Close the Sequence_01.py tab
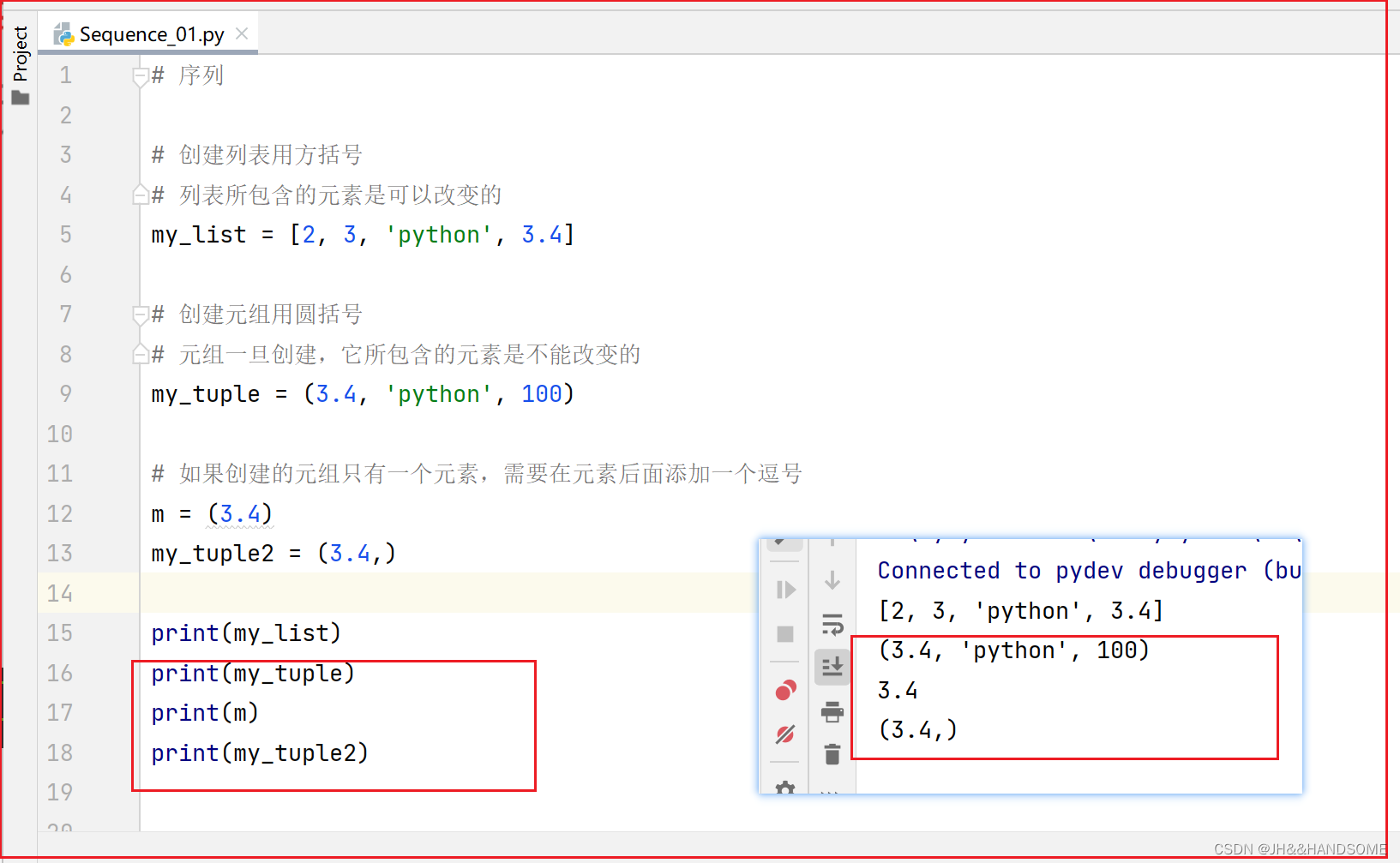Image resolution: width=1400 pixels, height=863 pixels. (x=242, y=33)
